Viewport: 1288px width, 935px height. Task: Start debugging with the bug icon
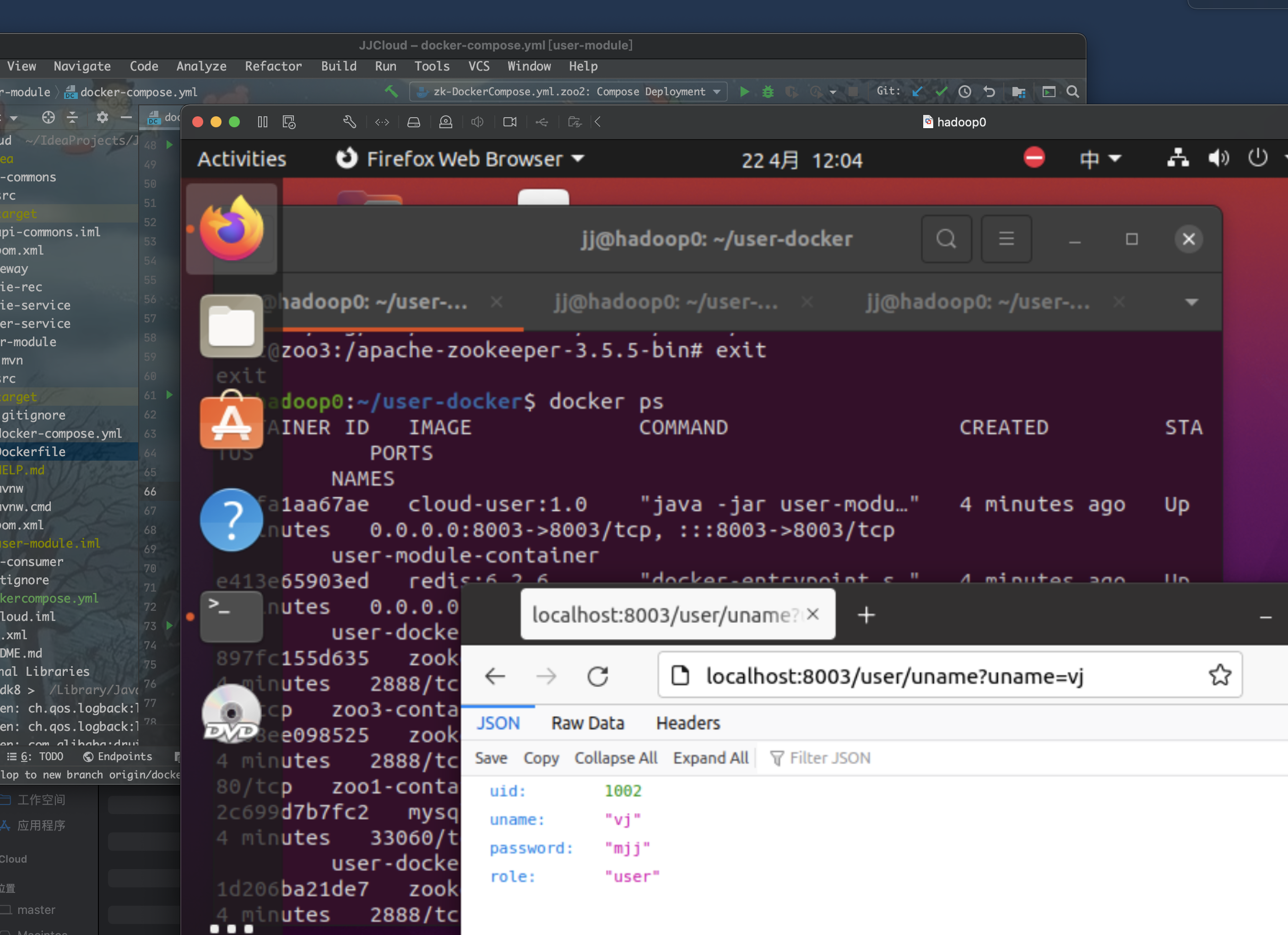[768, 92]
